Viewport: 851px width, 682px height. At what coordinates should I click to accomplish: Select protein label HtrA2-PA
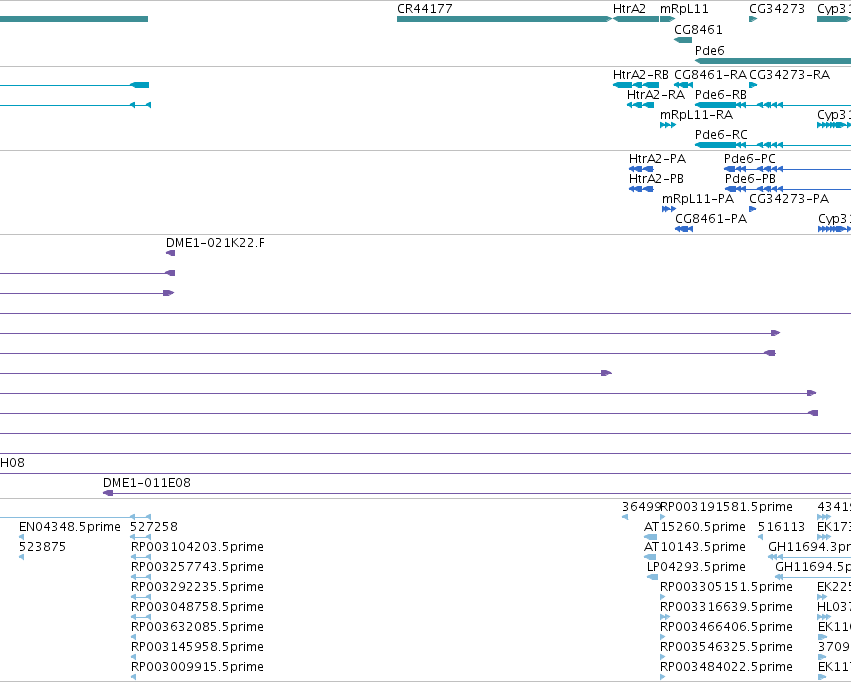pyautogui.click(x=657, y=159)
